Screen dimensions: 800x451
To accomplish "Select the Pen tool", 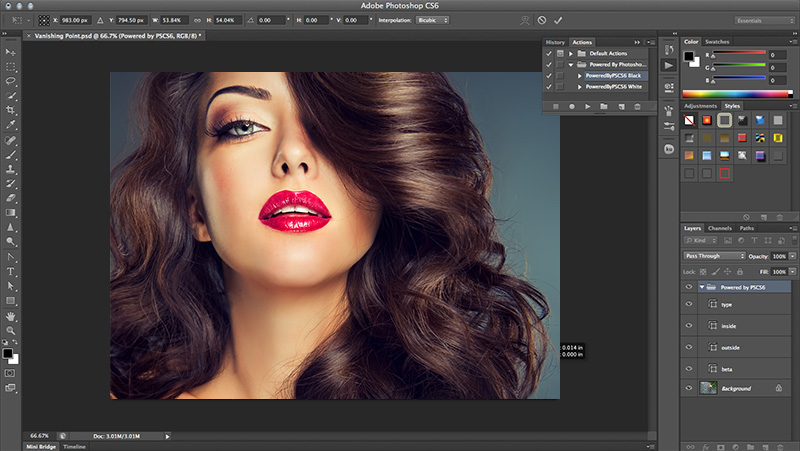I will tap(10, 257).
